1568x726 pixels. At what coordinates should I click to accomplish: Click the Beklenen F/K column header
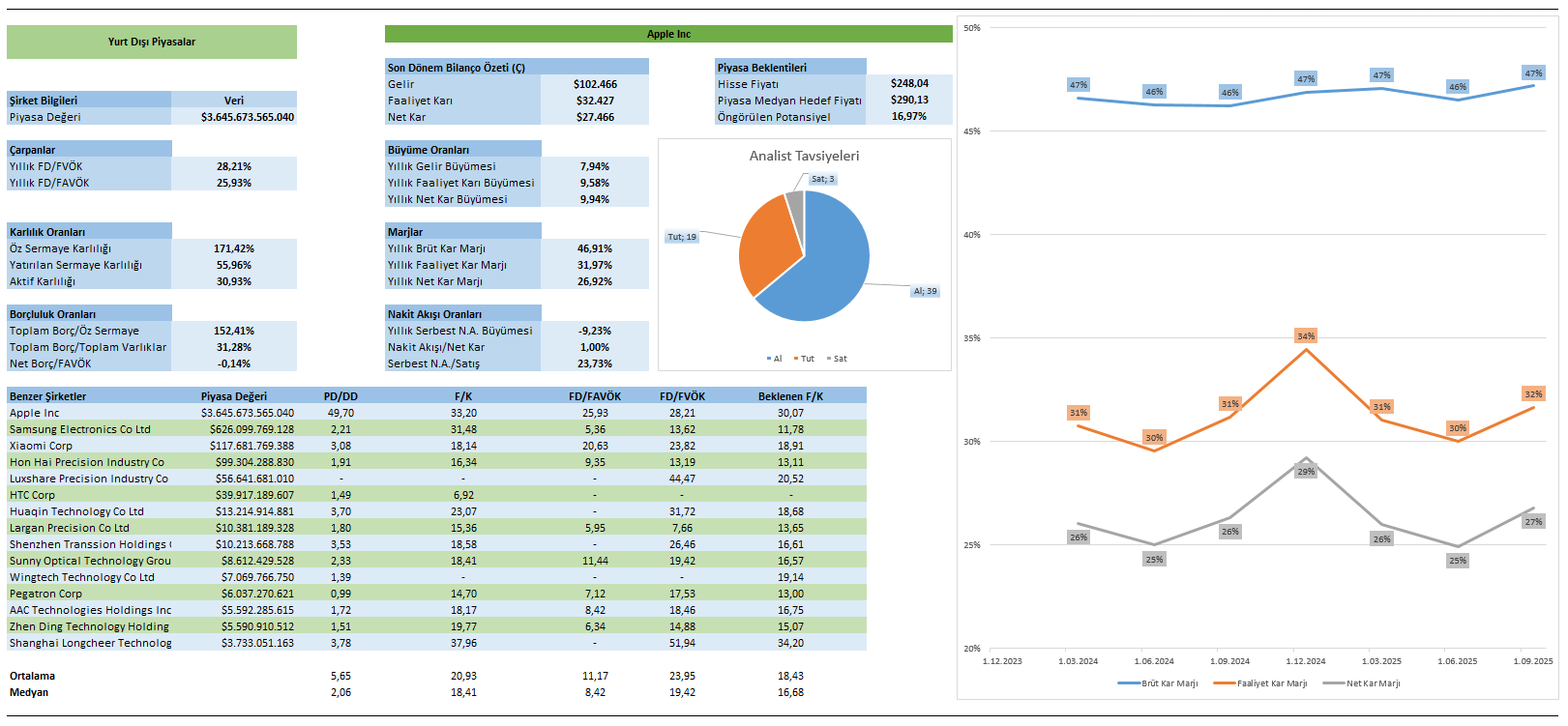point(790,396)
